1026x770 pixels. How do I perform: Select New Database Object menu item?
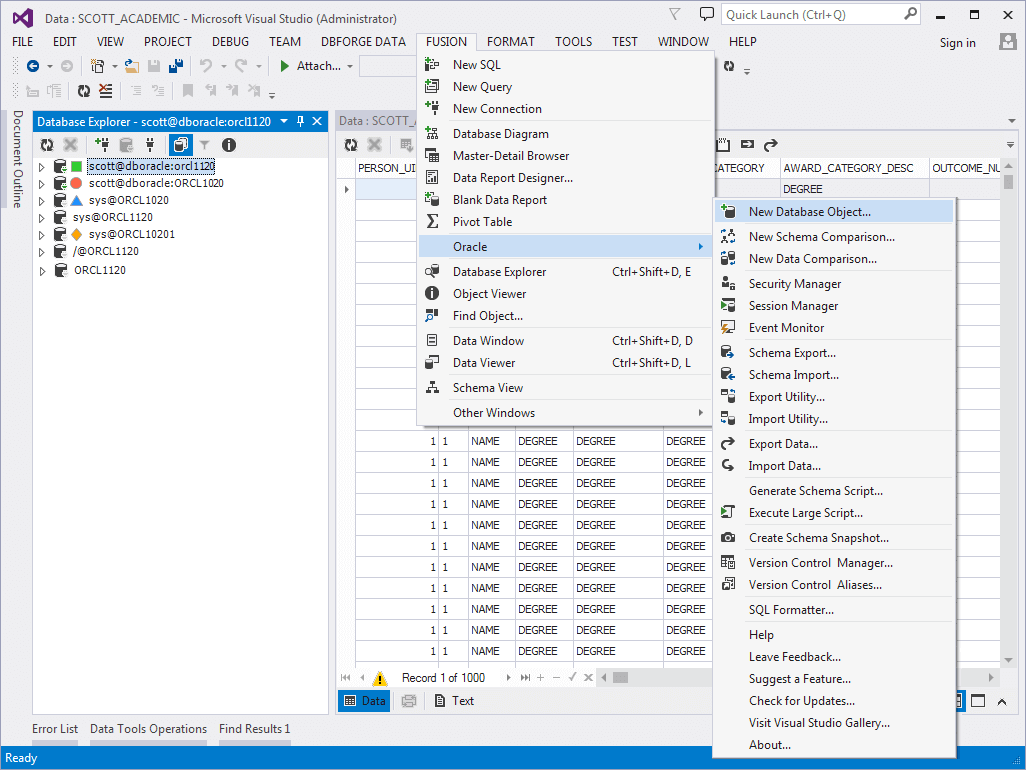pyautogui.click(x=809, y=212)
